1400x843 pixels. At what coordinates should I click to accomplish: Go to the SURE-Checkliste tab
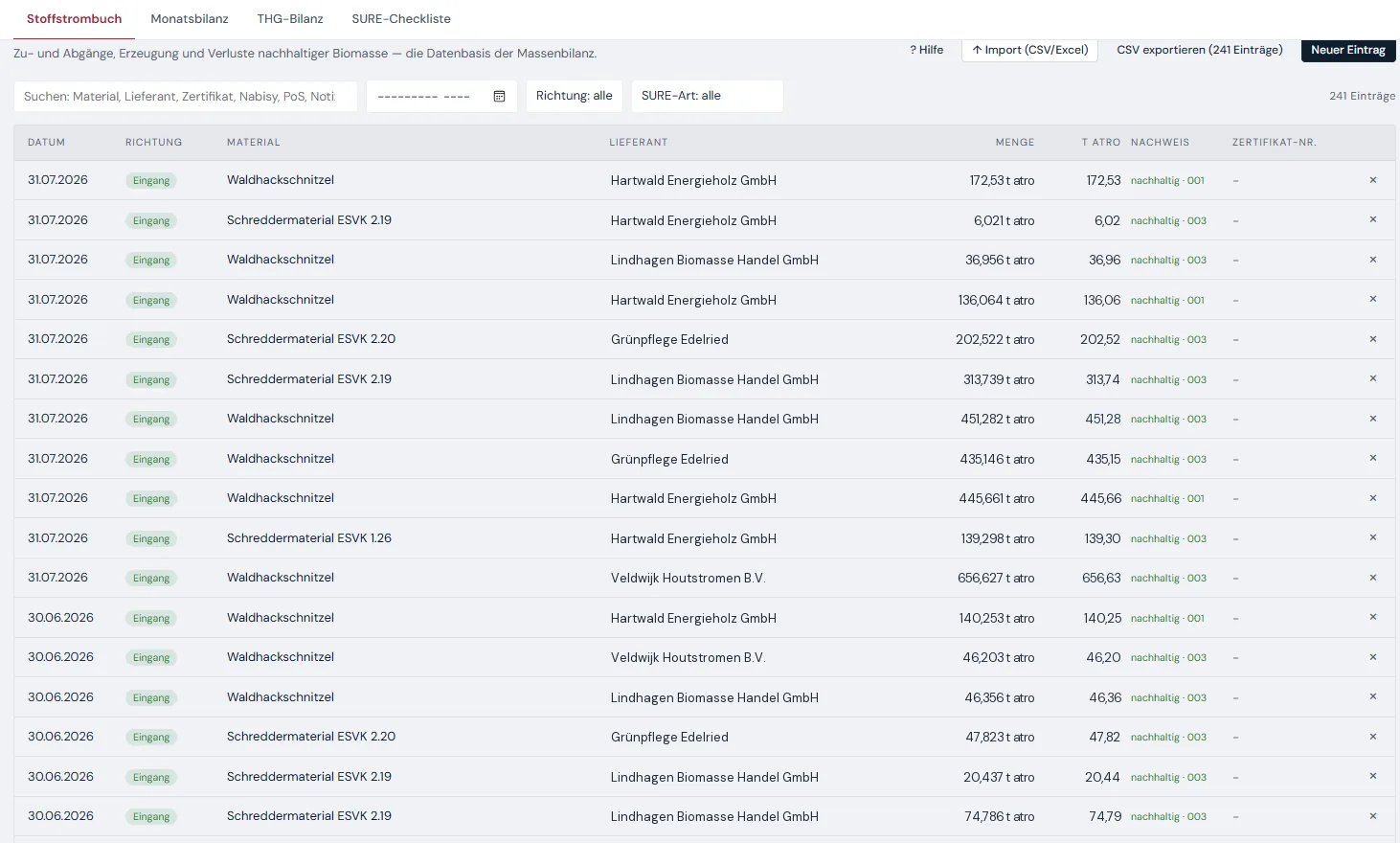pos(401,19)
